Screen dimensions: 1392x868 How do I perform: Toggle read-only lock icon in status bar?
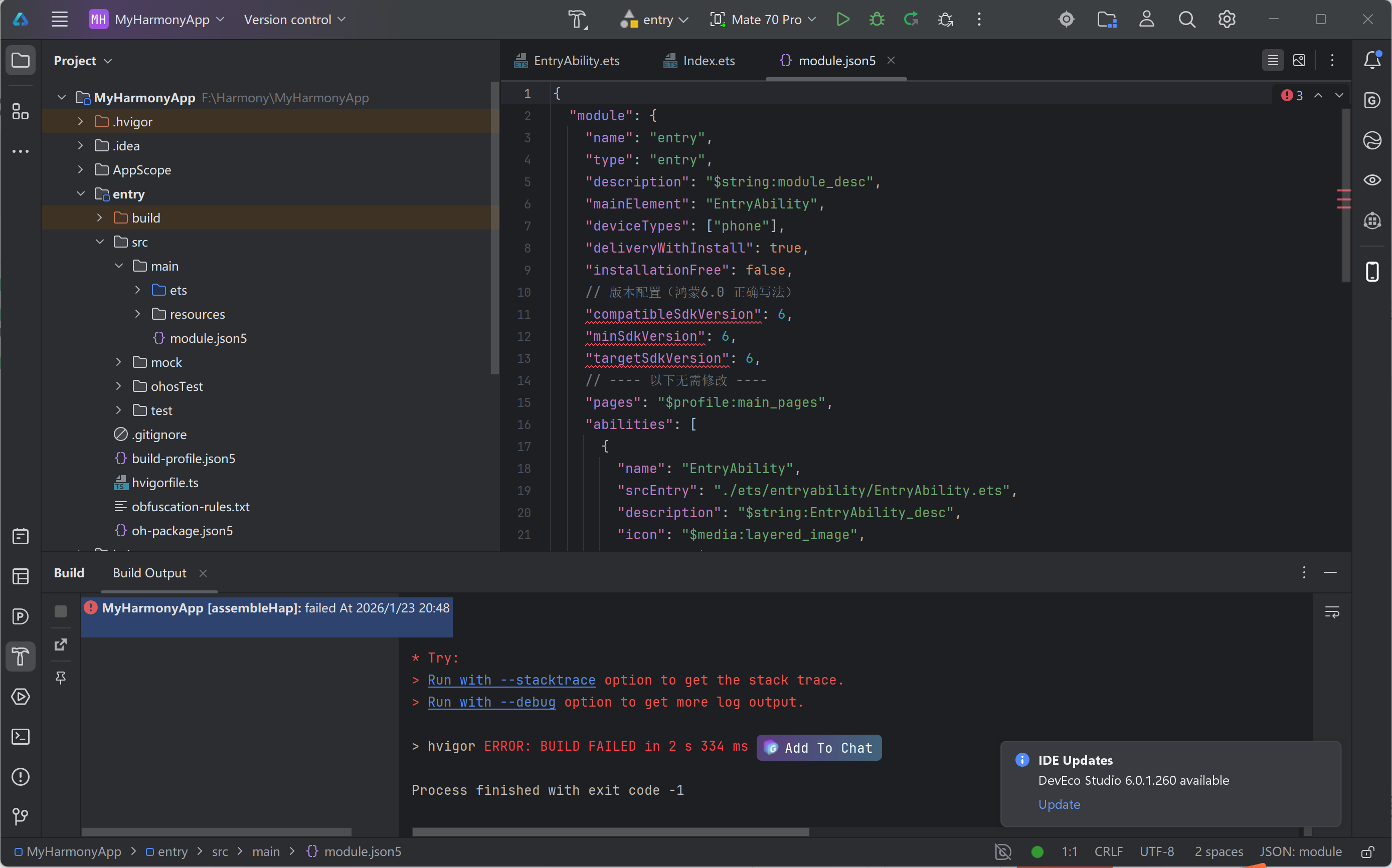click(1367, 851)
